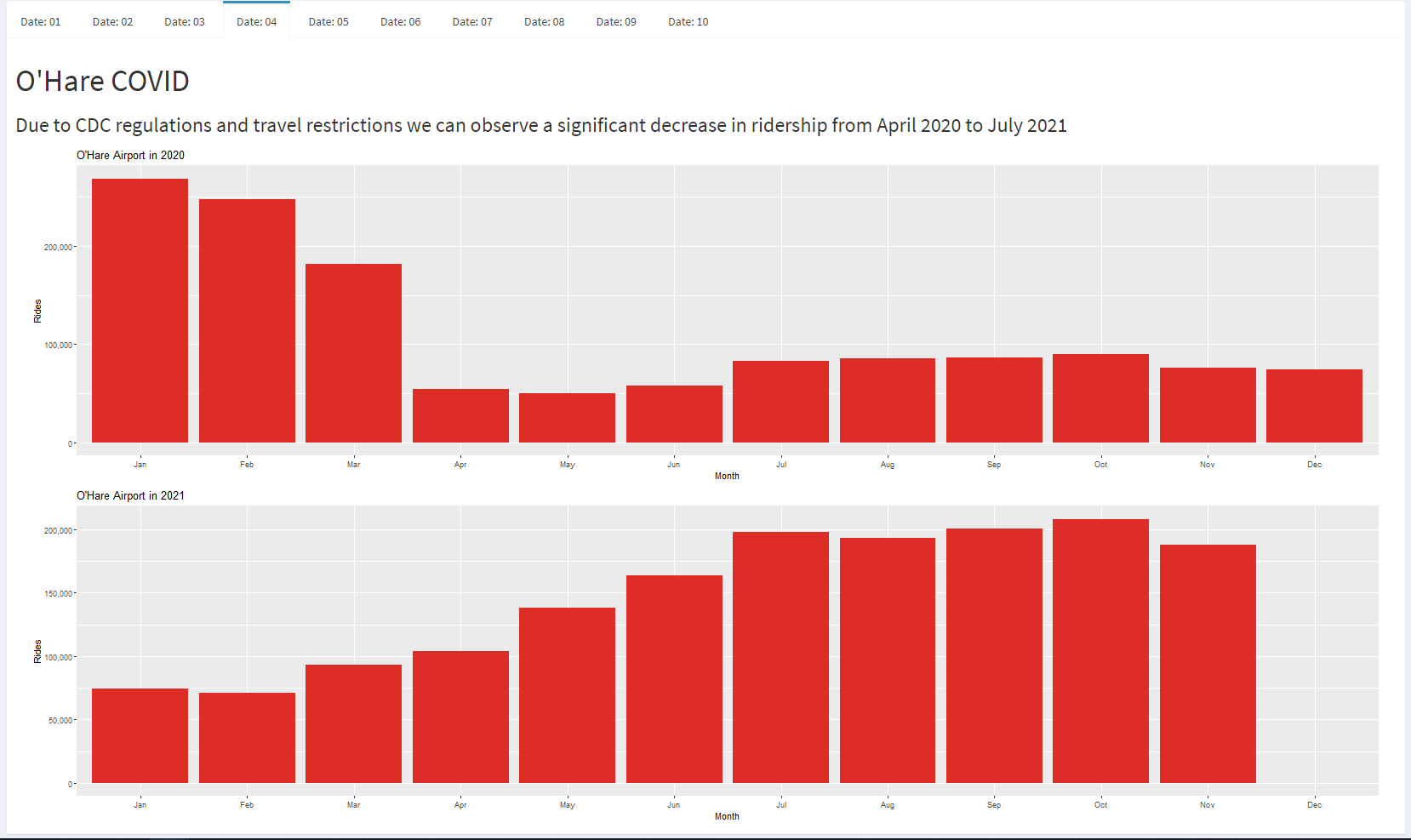Switch to the Date: 07 tab
Screen dimensions: 1411x840
pos(472,21)
